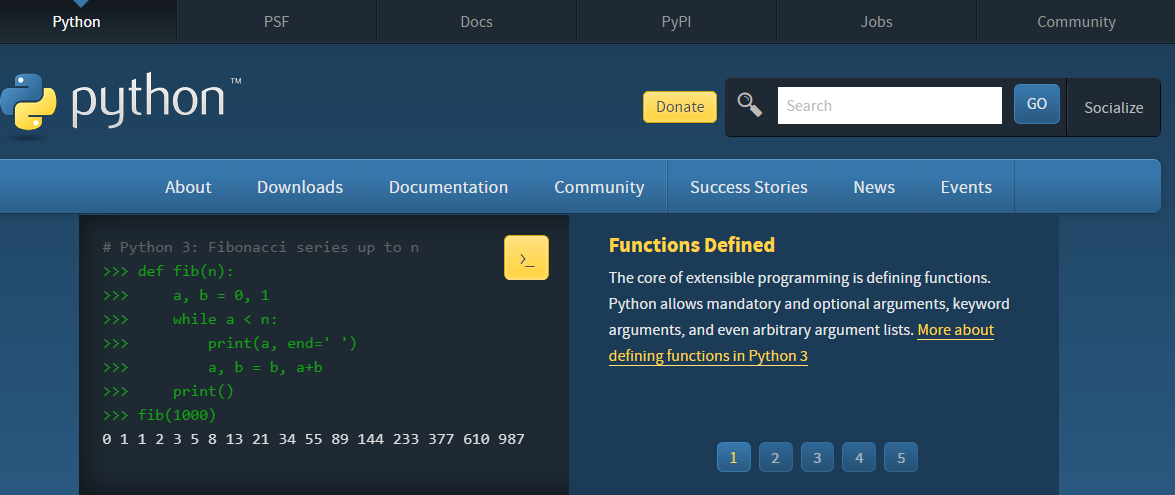This screenshot has height=495, width=1175.
Task: Select slide 2 in the carousel pager
Action: 775,458
